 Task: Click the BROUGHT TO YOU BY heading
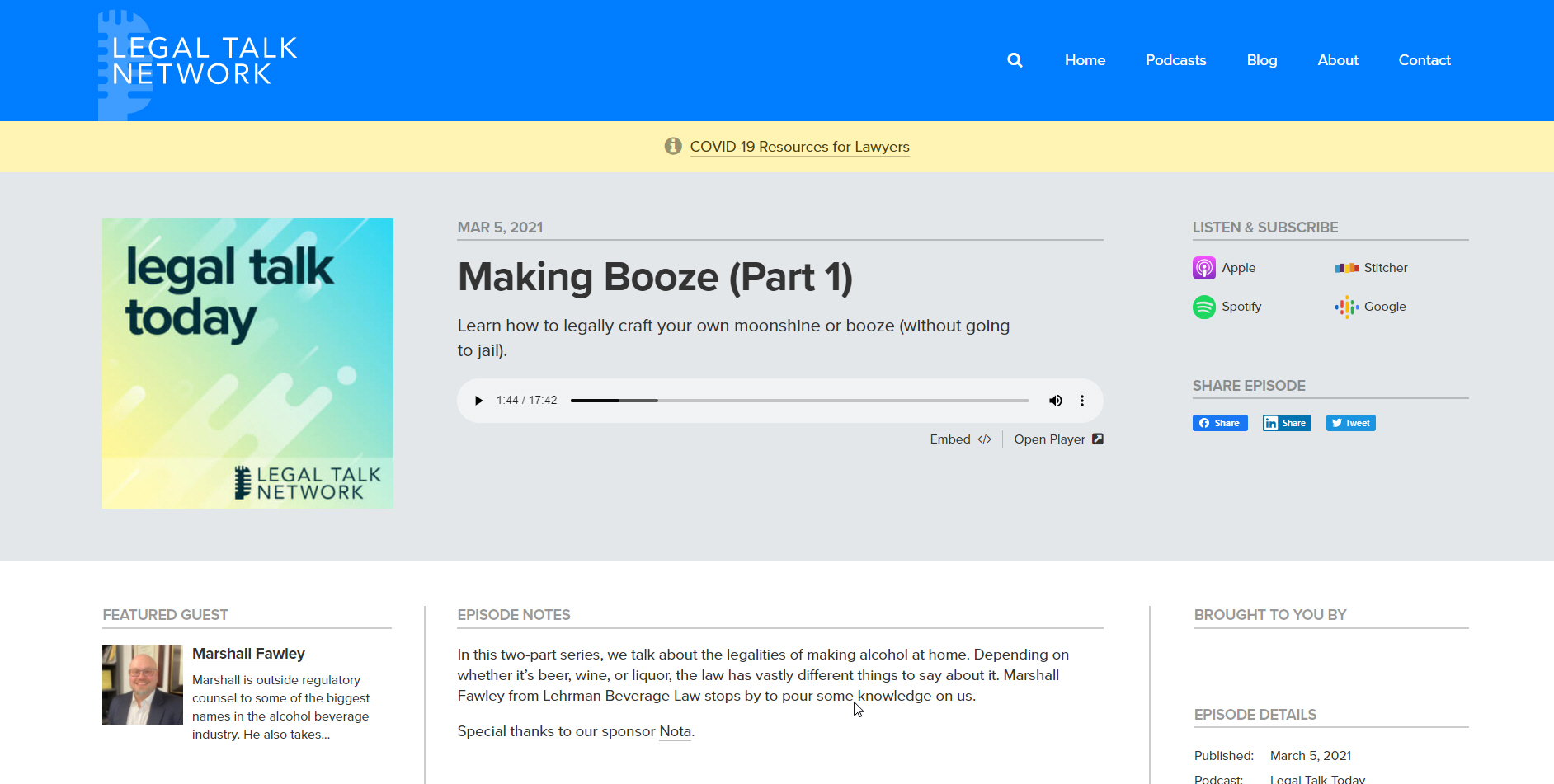[x=1270, y=615]
